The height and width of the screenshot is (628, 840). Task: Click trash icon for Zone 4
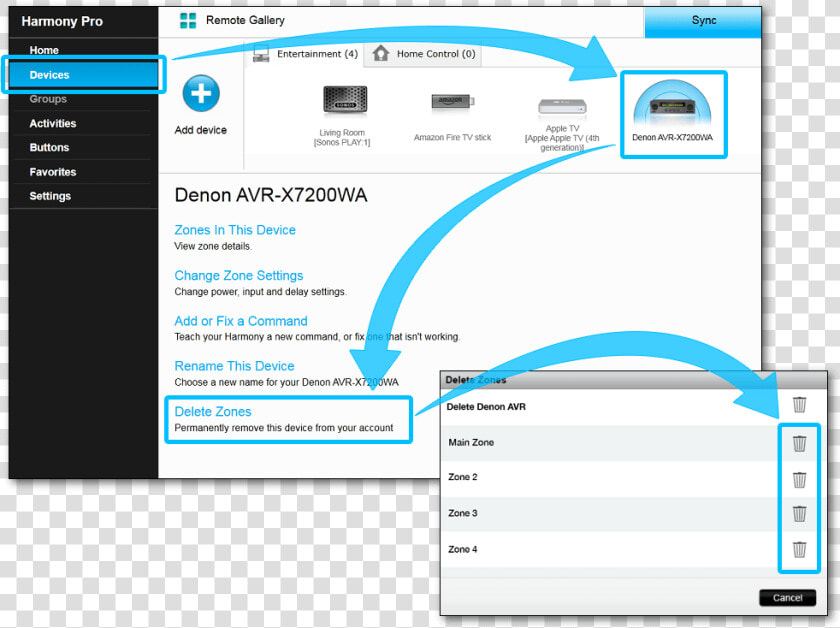(x=799, y=549)
